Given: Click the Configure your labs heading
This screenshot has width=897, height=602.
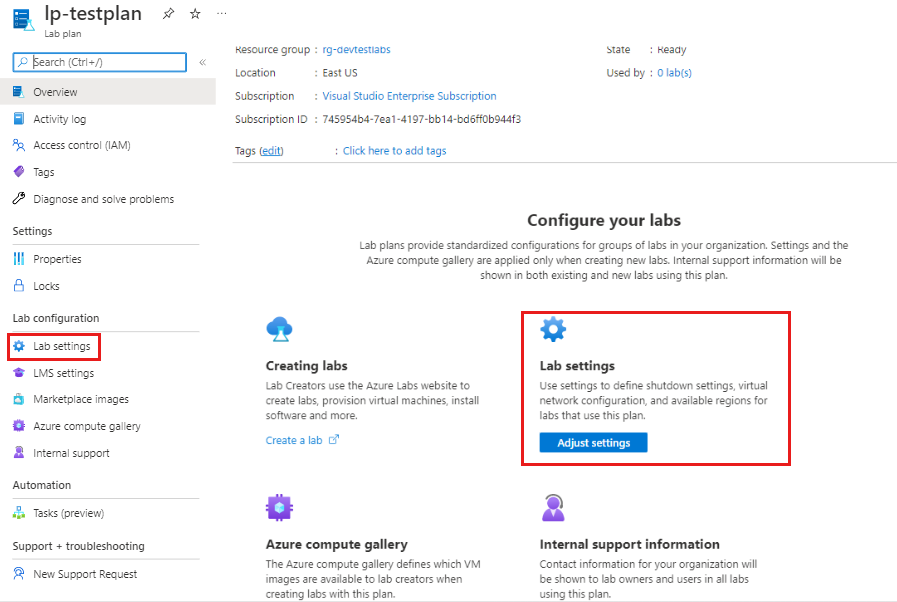Looking at the screenshot, I should point(604,220).
